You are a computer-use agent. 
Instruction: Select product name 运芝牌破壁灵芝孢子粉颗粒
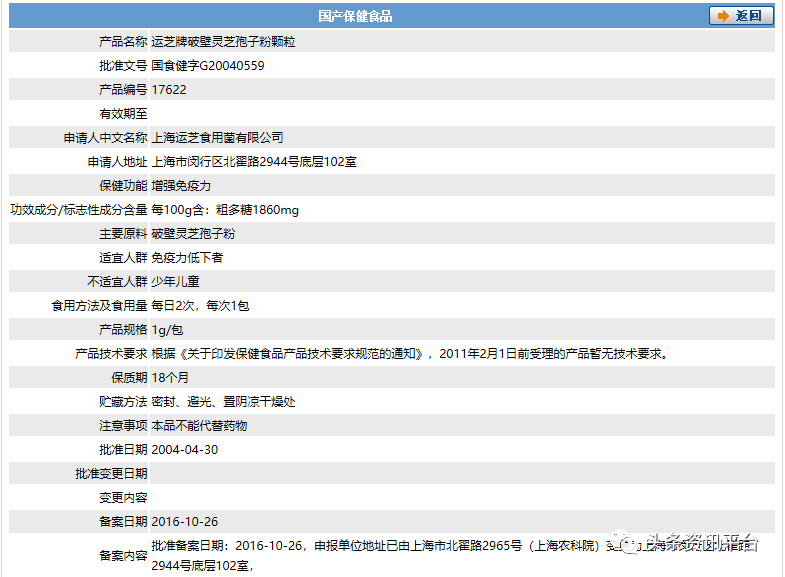223,42
